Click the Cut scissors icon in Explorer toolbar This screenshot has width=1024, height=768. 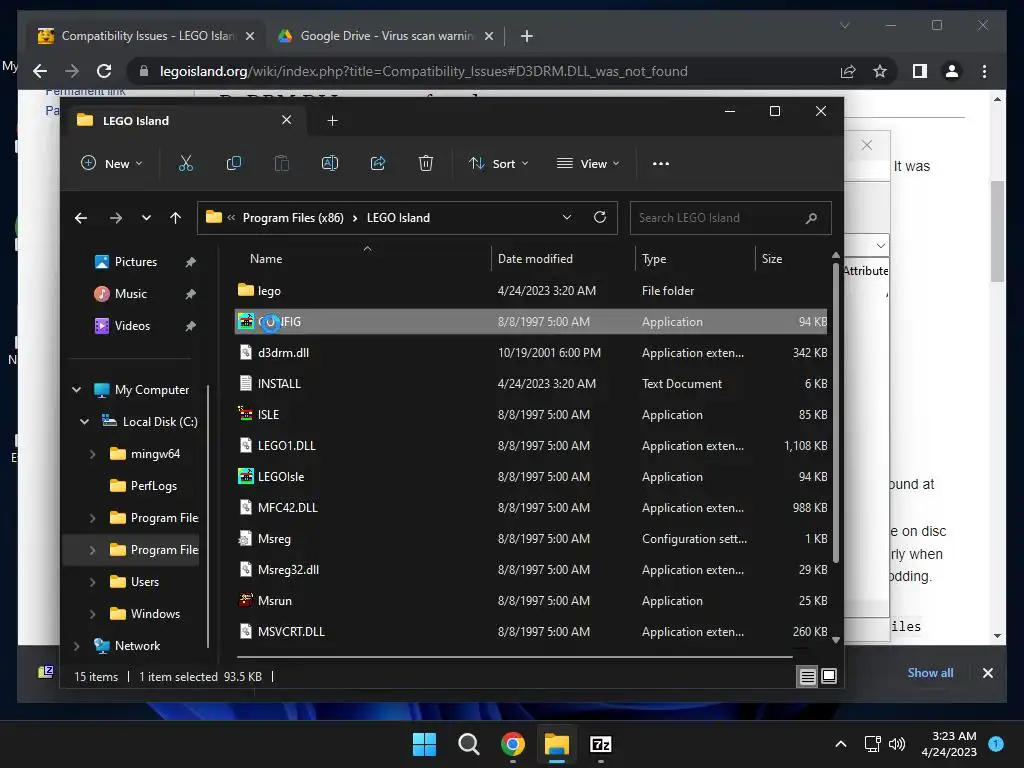coord(185,163)
